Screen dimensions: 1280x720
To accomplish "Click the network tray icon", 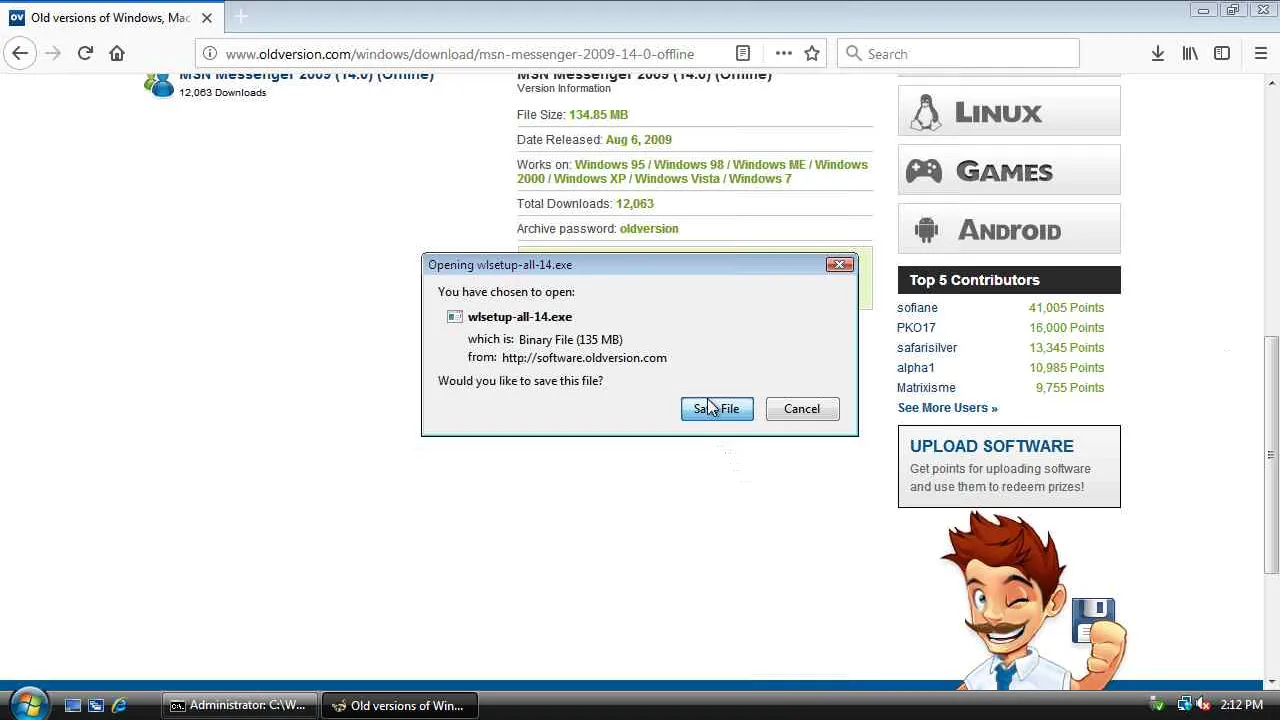I will (x=1185, y=705).
